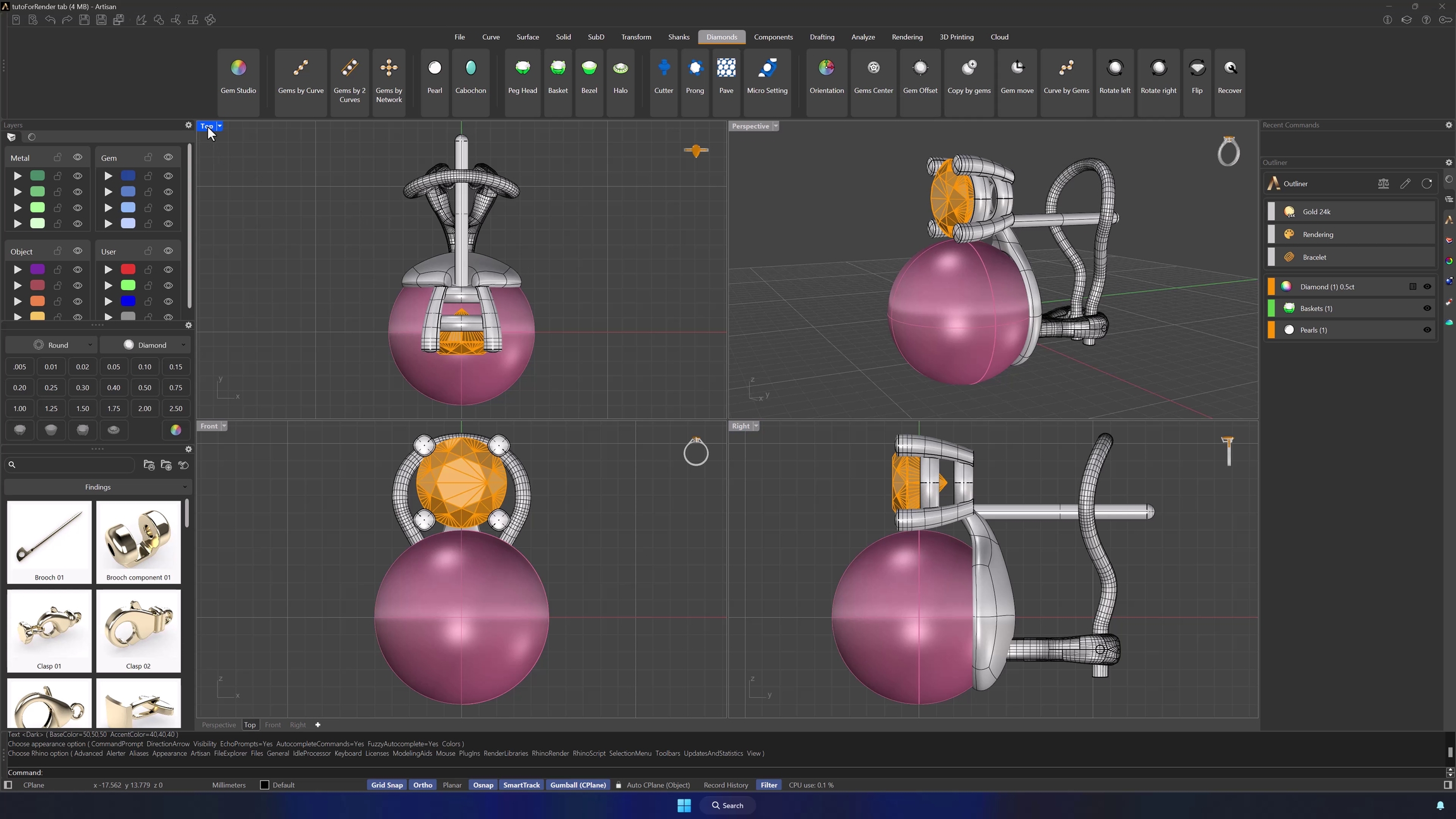Image resolution: width=1456 pixels, height=819 pixels.
Task: Select the Cabochon gem tool
Action: [x=470, y=75]
